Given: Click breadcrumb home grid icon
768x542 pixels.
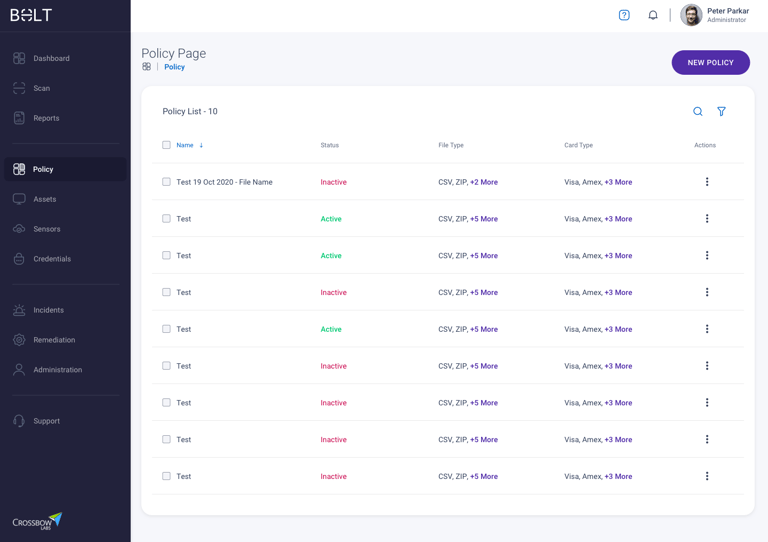Looking at the screenshot, I should (146, 67).
